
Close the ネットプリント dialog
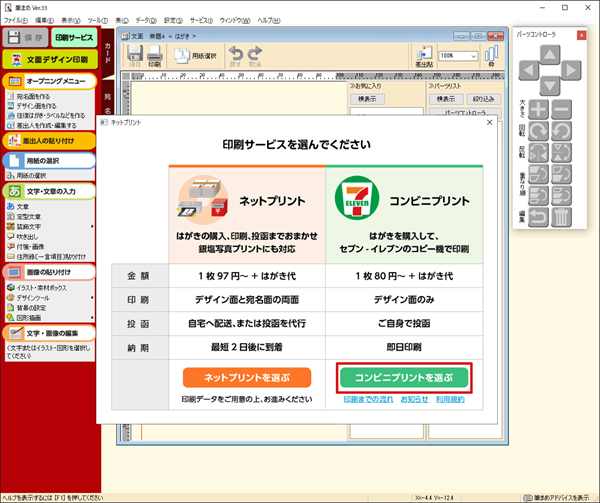point(489,122)
